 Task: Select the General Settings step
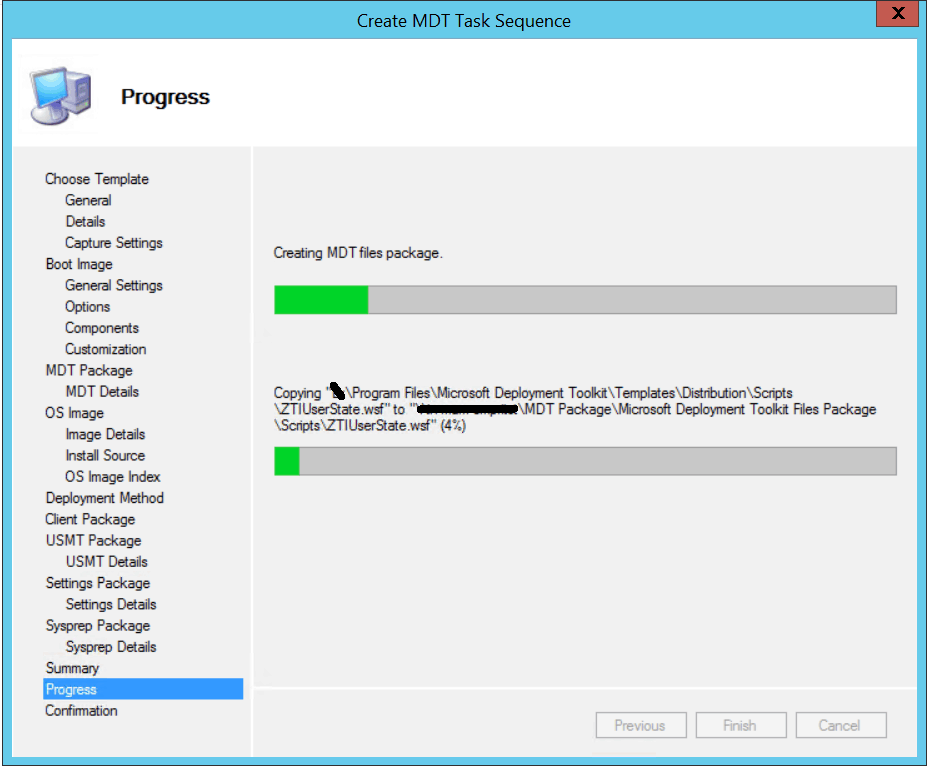click(x=114, y=285)
